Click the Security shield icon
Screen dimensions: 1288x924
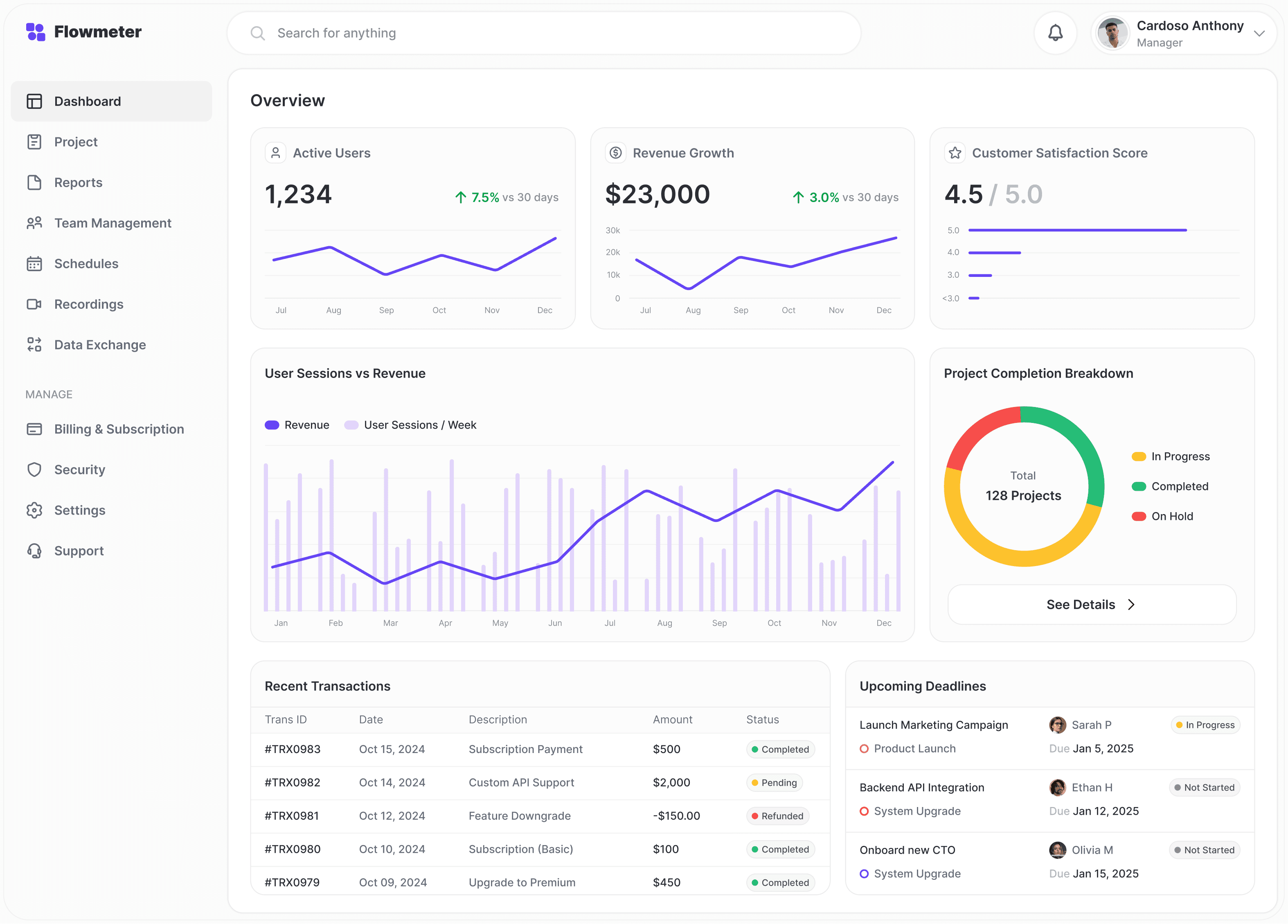(x=34, y=470)
